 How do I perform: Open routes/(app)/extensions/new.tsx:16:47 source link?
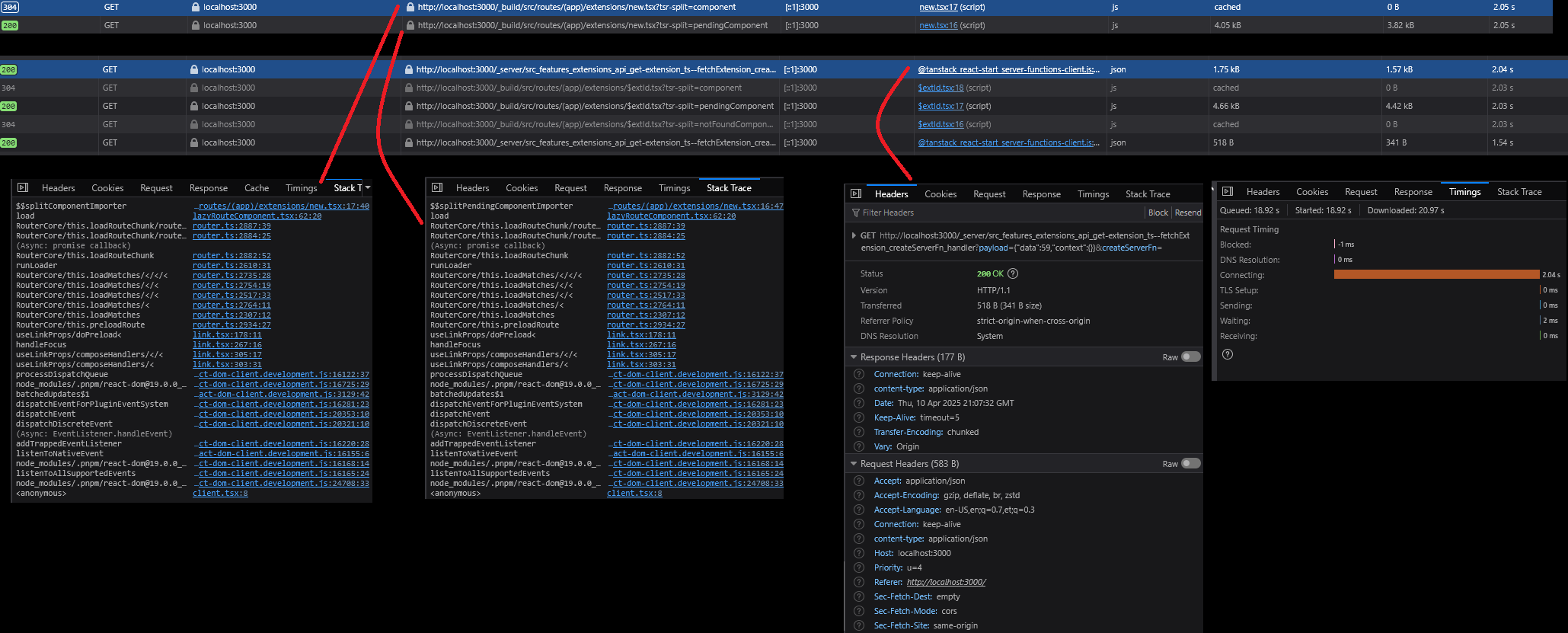[x=695, y=206]
